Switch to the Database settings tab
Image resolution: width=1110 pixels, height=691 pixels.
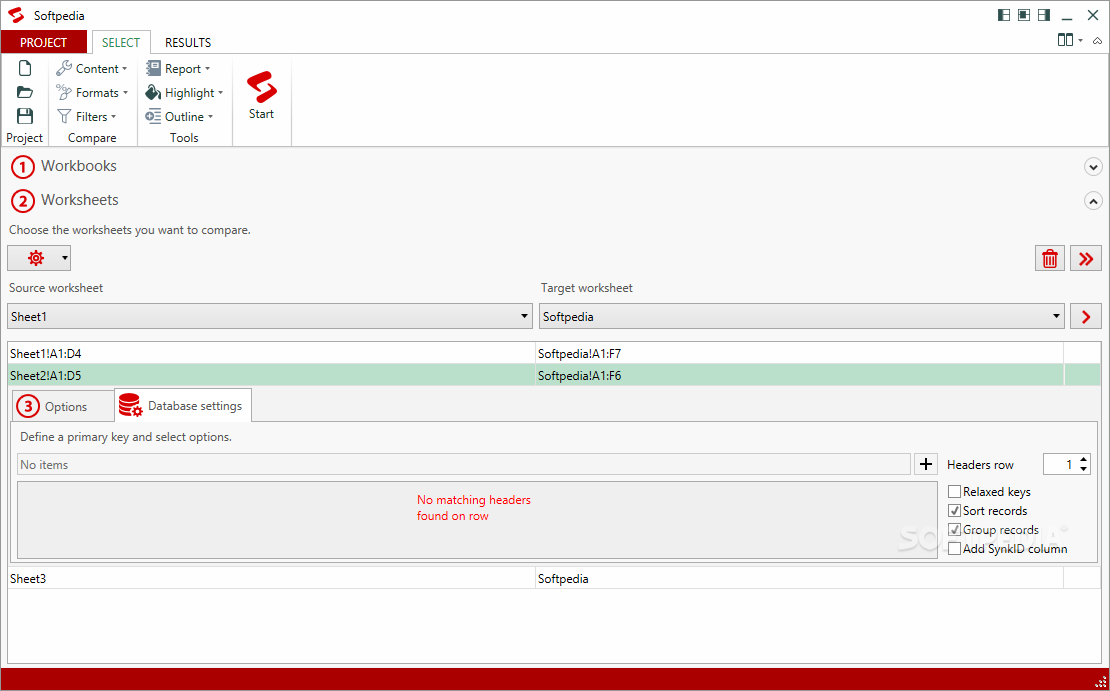[183, 406]
